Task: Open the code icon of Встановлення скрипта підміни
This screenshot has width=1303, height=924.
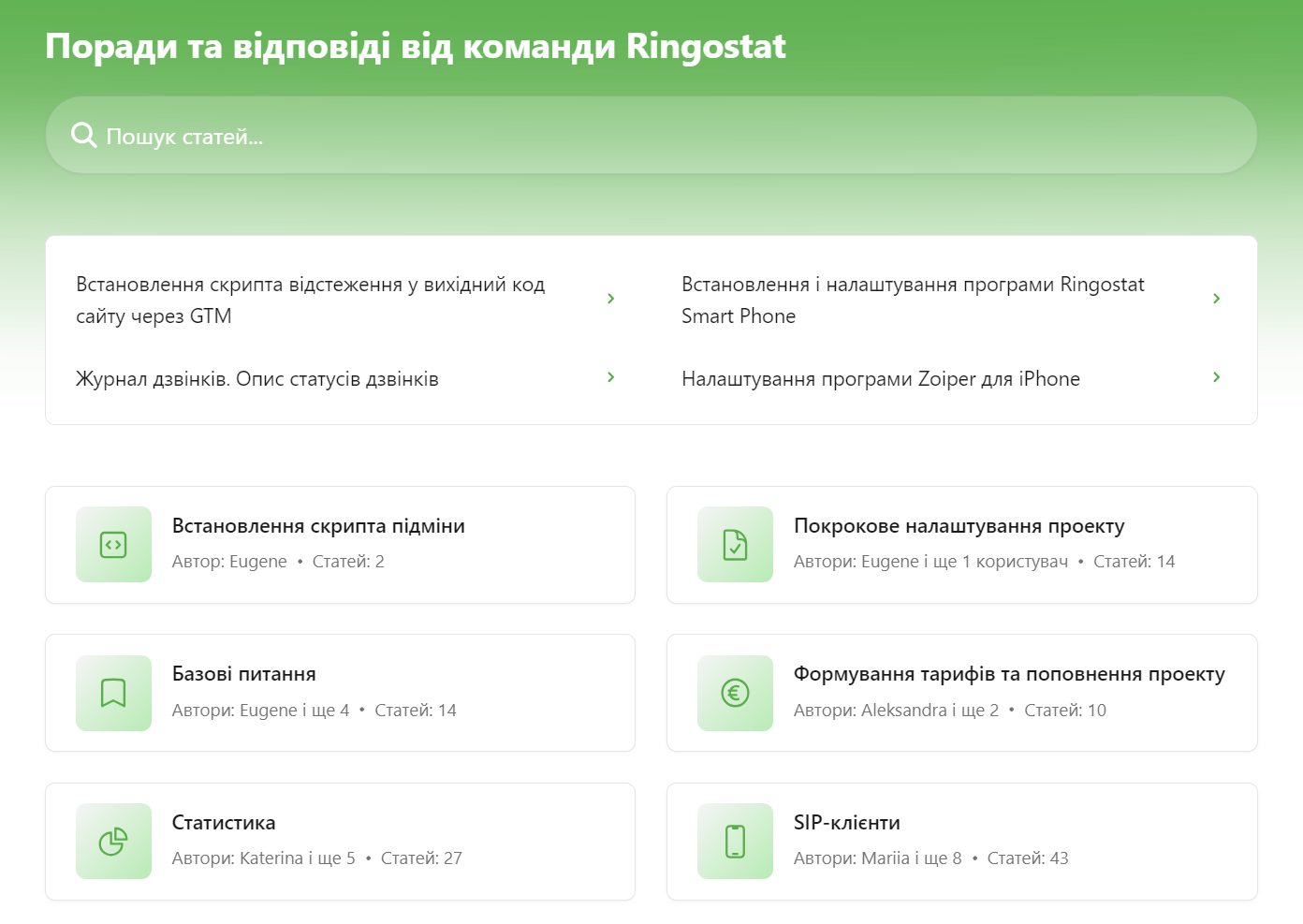Action: (x=113, y=545)
